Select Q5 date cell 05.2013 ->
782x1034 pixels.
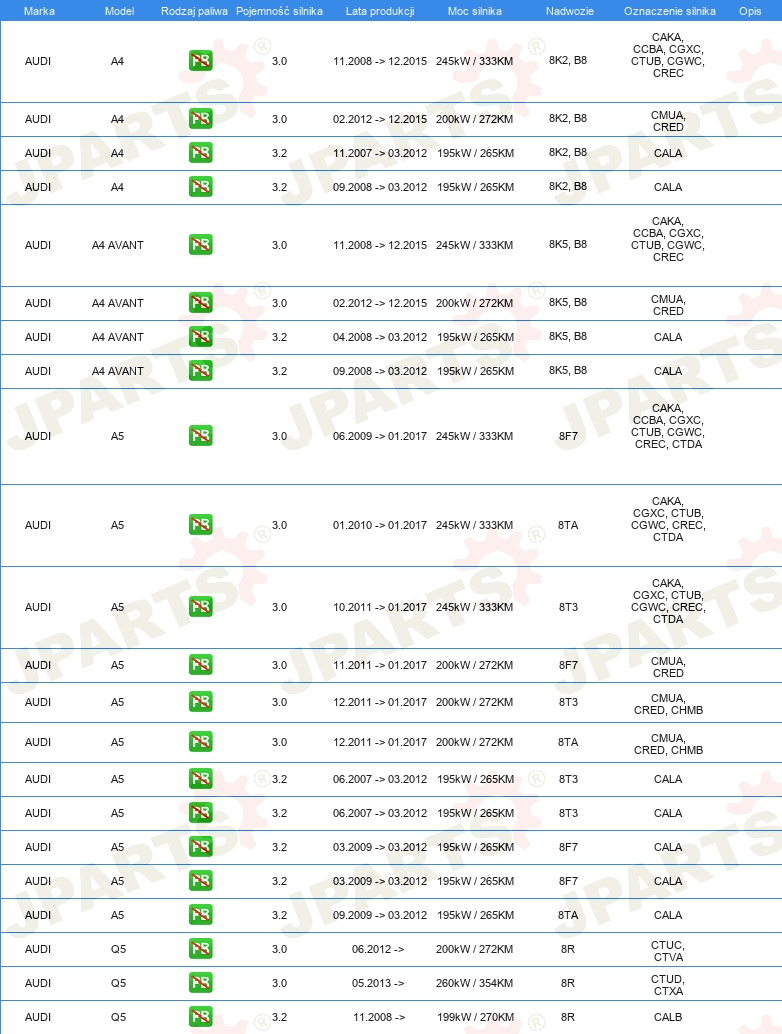[x=378, y=983]
